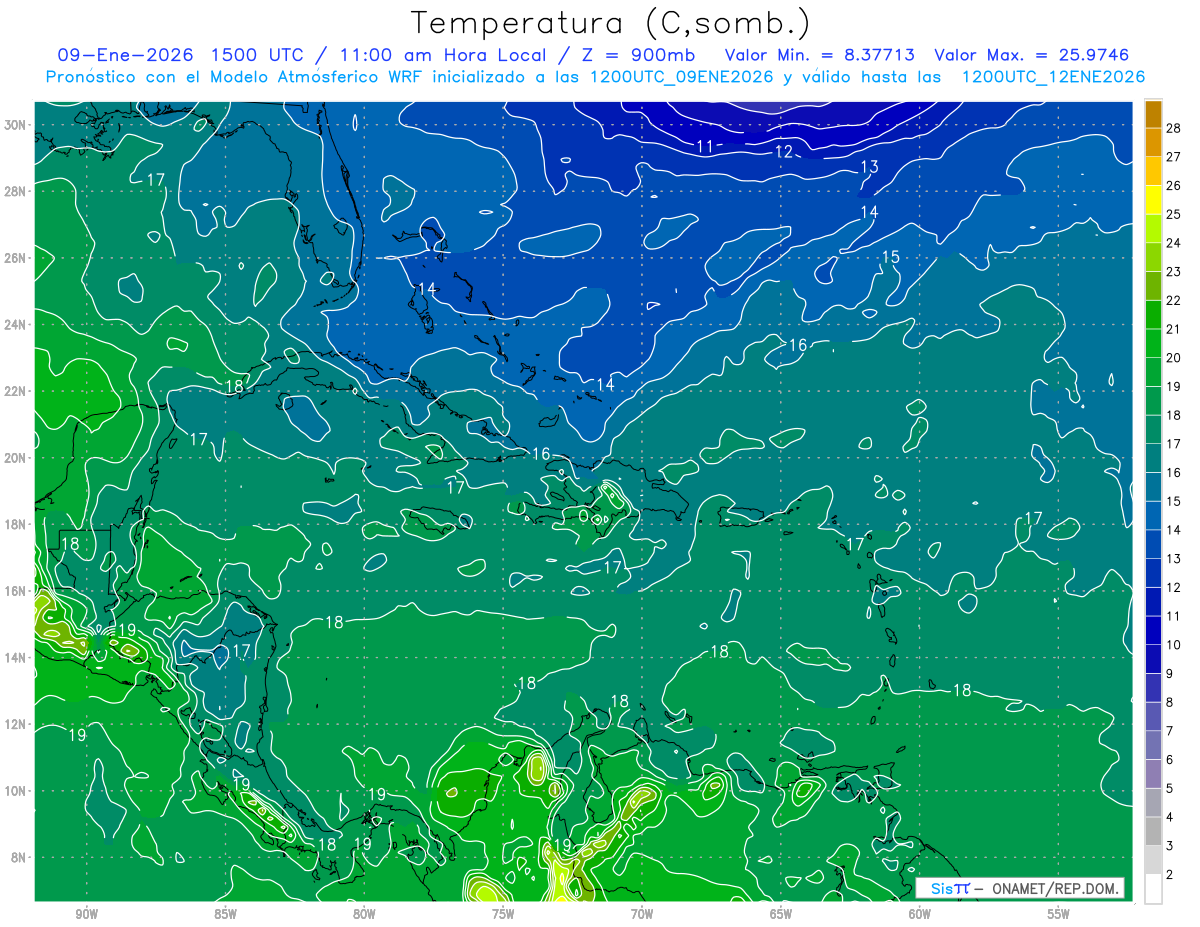The image size is (1200, 927).
Task: Click 'Valor Min. = 8.37713'
Action: [820, 55]
